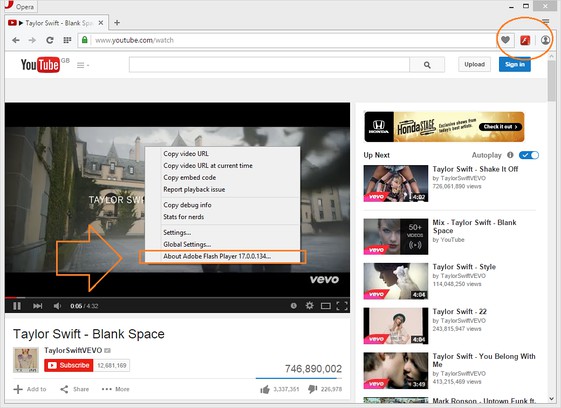This screenshot has height=408, width=561.
Task: Go to YouTube home via logo
Action: point(40,65)
